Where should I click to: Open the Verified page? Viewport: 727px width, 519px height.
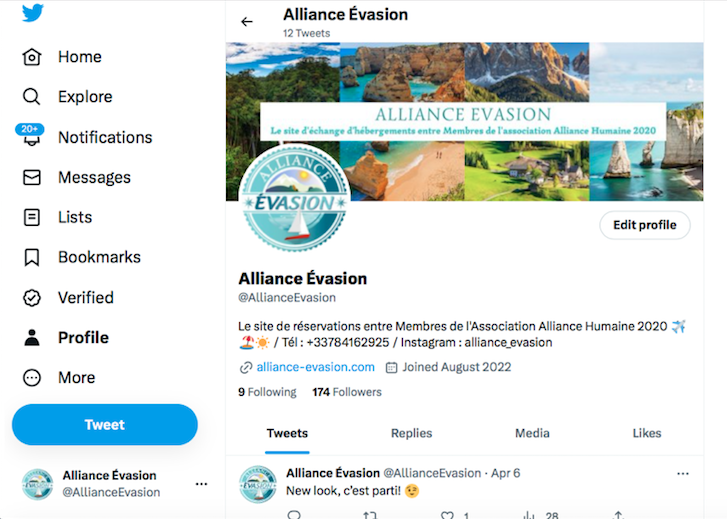pos(85,297)
